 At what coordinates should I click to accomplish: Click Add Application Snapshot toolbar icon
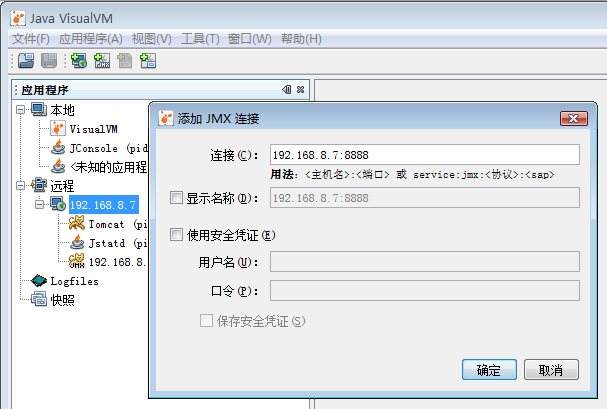tap(148, 61)
